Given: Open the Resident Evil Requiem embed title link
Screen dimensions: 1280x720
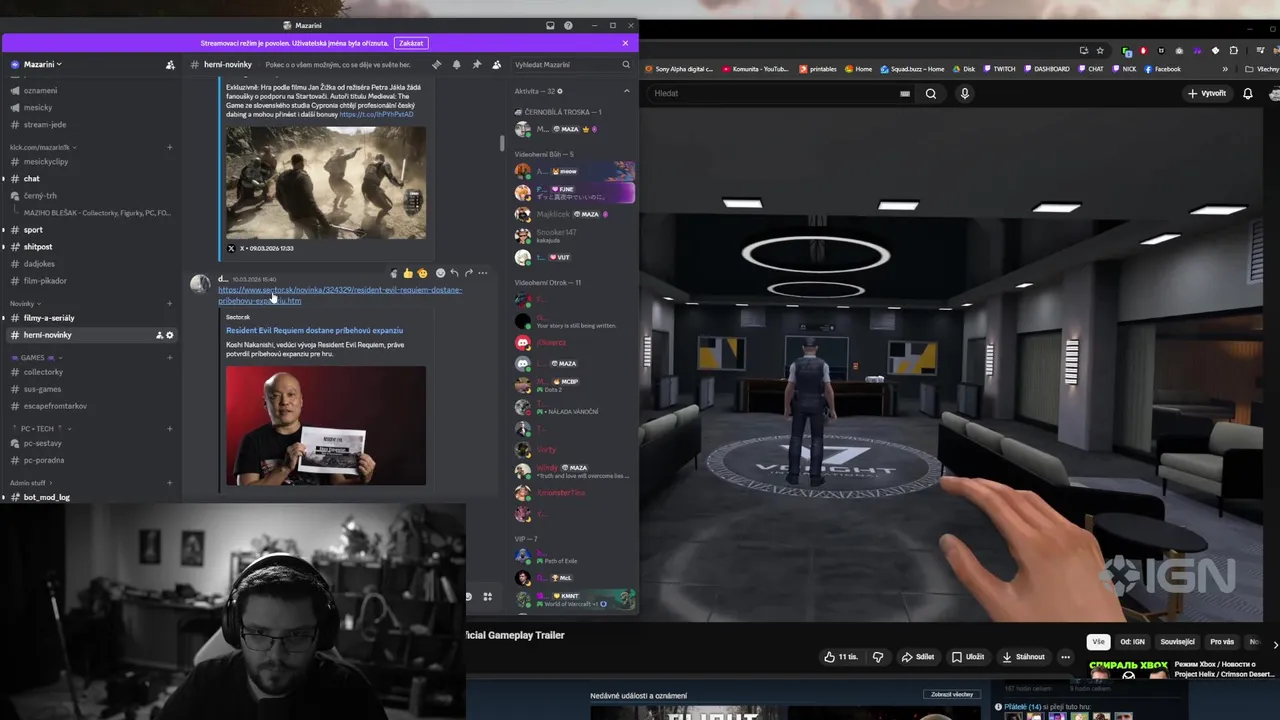Looking at the screenshot, I should point(314,330).
